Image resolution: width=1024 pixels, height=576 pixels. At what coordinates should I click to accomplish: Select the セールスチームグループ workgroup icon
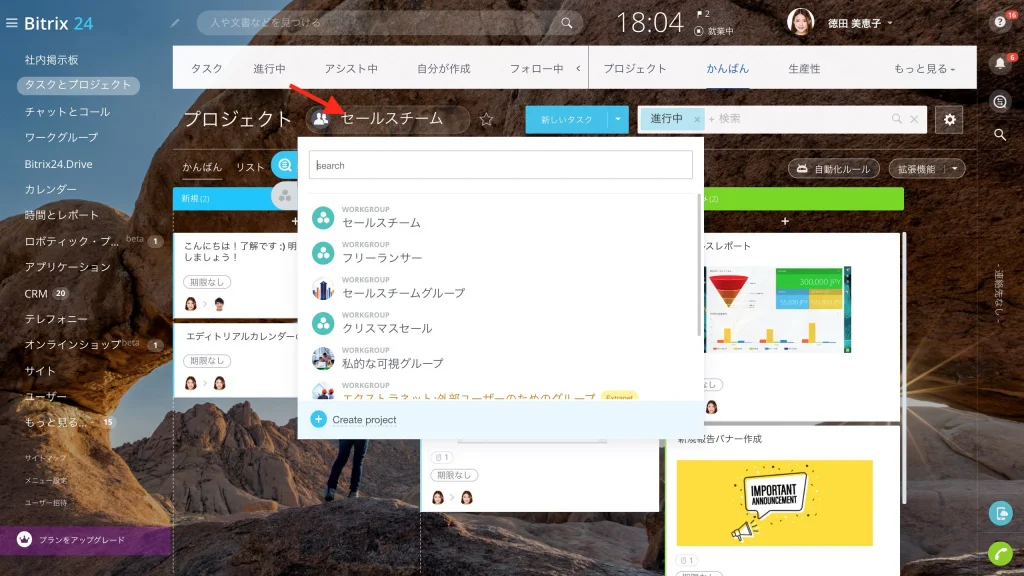(323, 288)
